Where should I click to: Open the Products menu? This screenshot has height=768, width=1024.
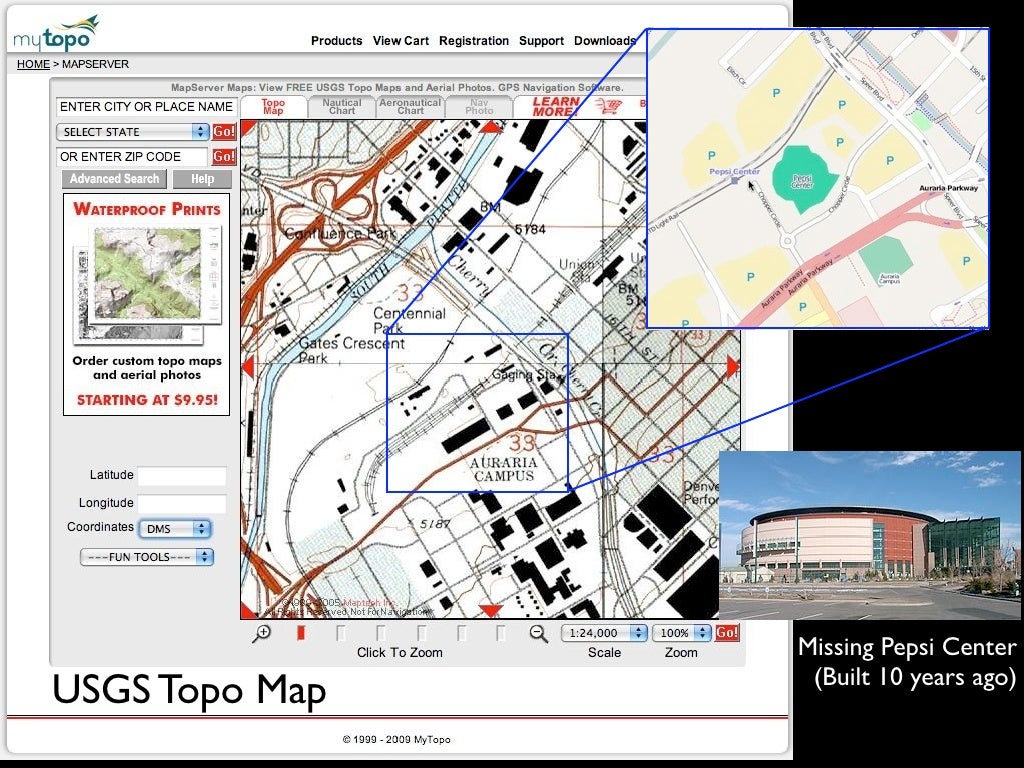pos(336,40)
